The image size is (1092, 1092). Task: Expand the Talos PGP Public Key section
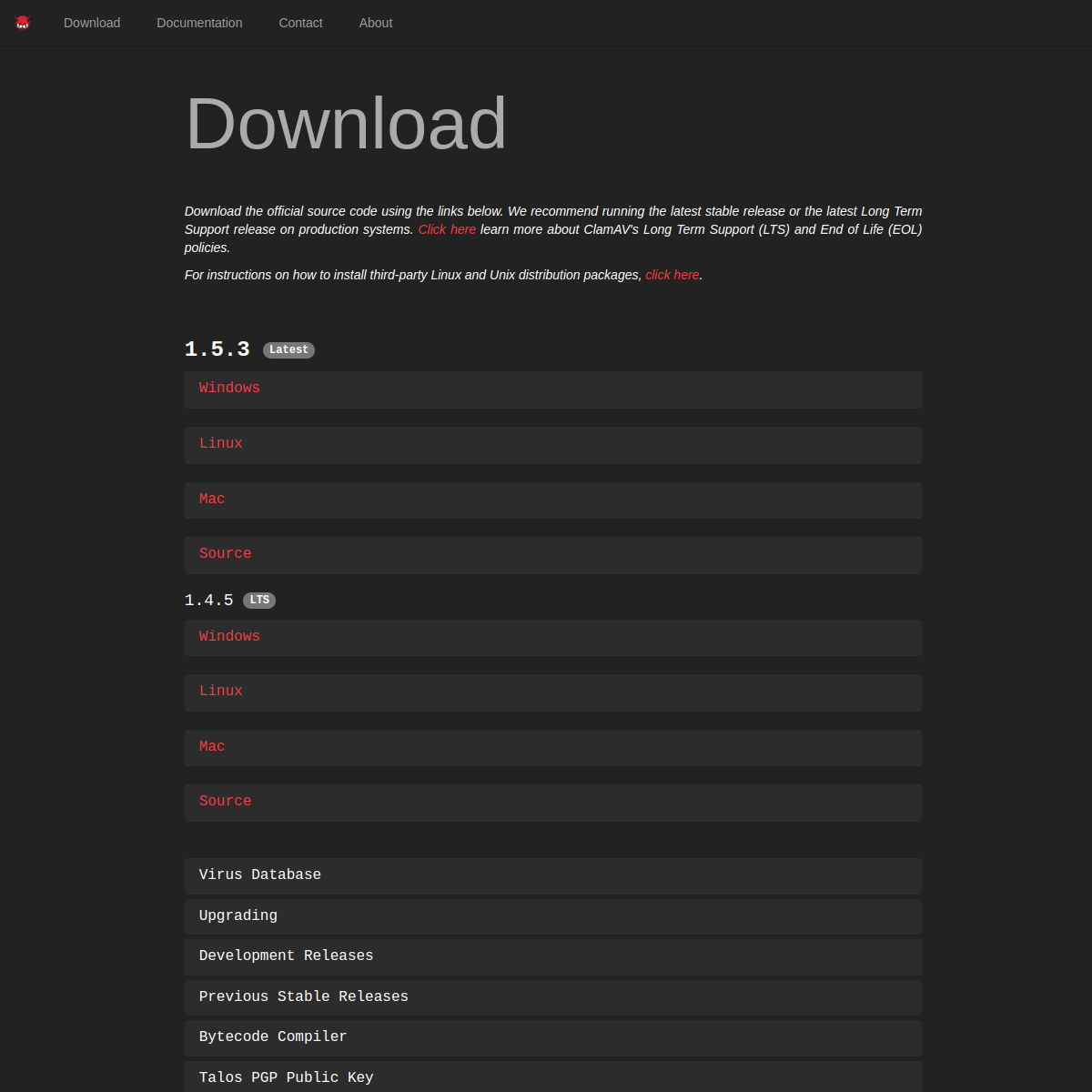(553, 1077)
